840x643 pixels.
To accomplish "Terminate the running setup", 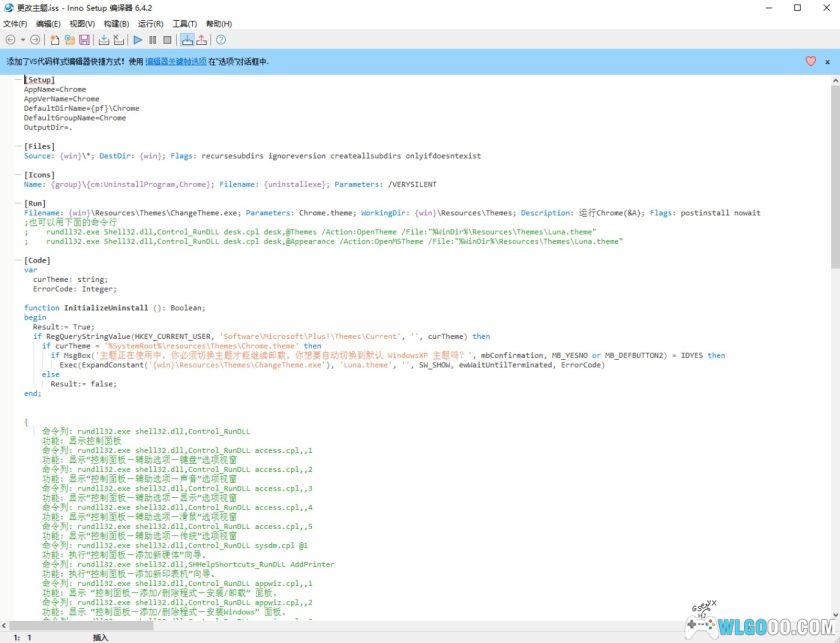I will pos(167,40).
